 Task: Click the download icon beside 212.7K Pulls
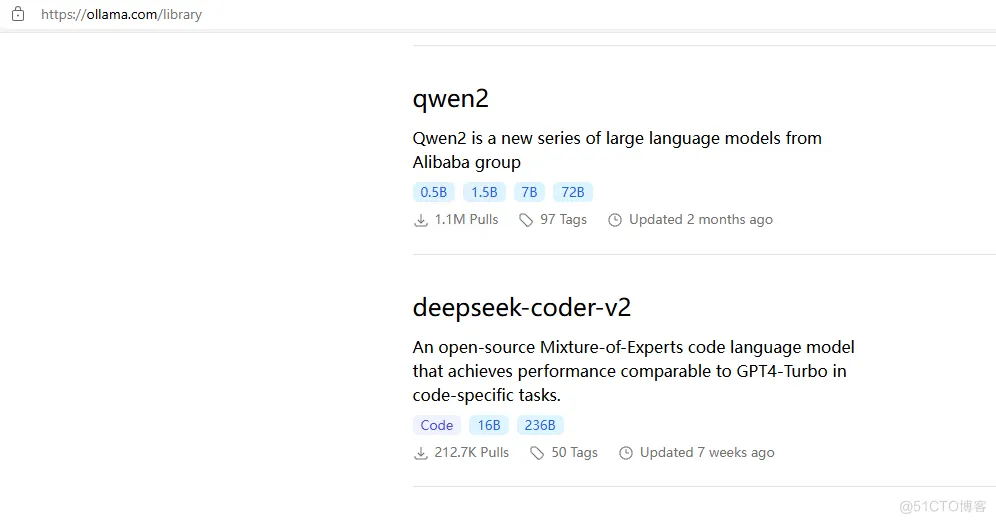point(421,453)
